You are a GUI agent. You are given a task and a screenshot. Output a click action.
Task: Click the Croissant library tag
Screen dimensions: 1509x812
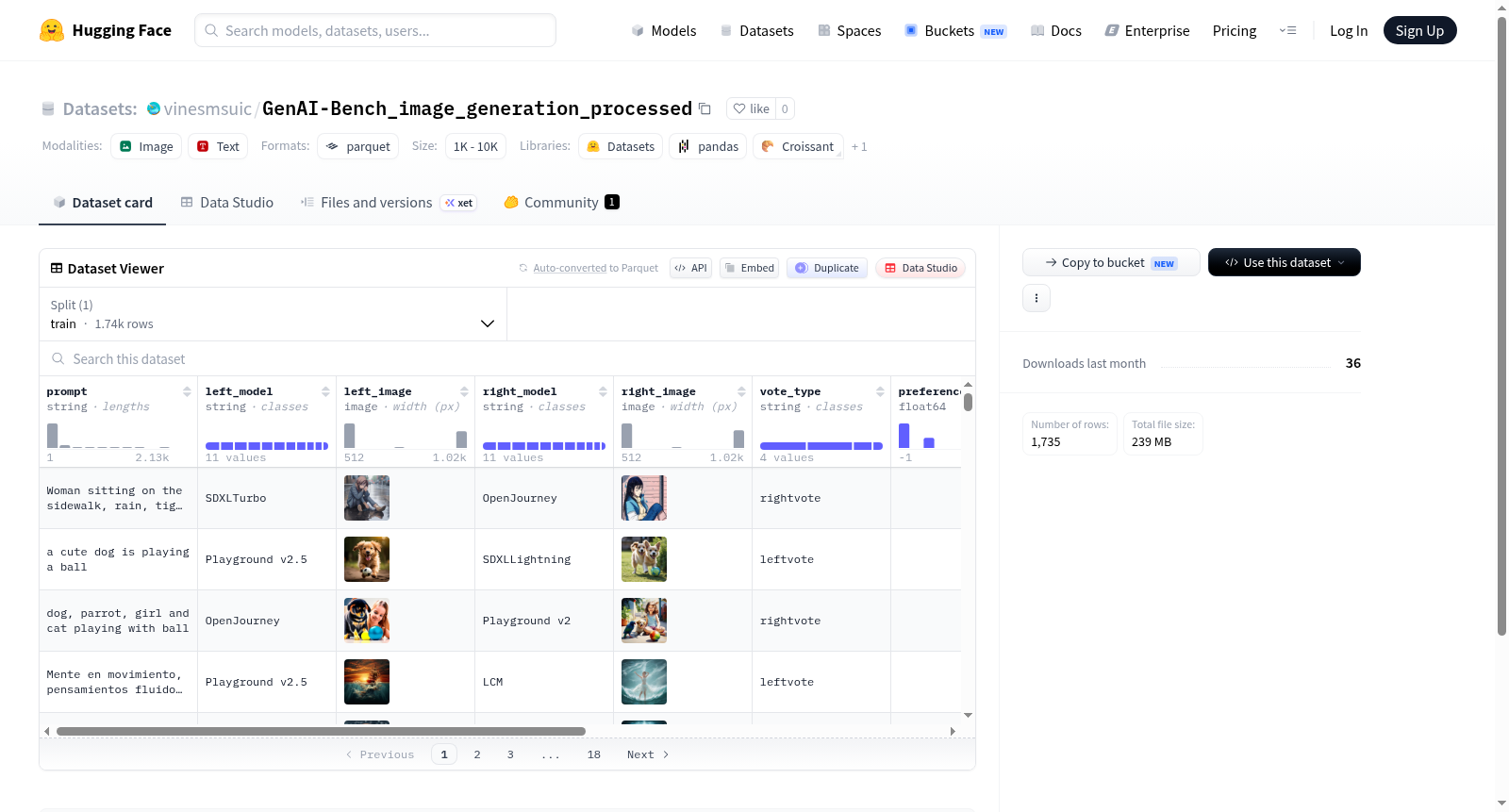tap(798, 146)
